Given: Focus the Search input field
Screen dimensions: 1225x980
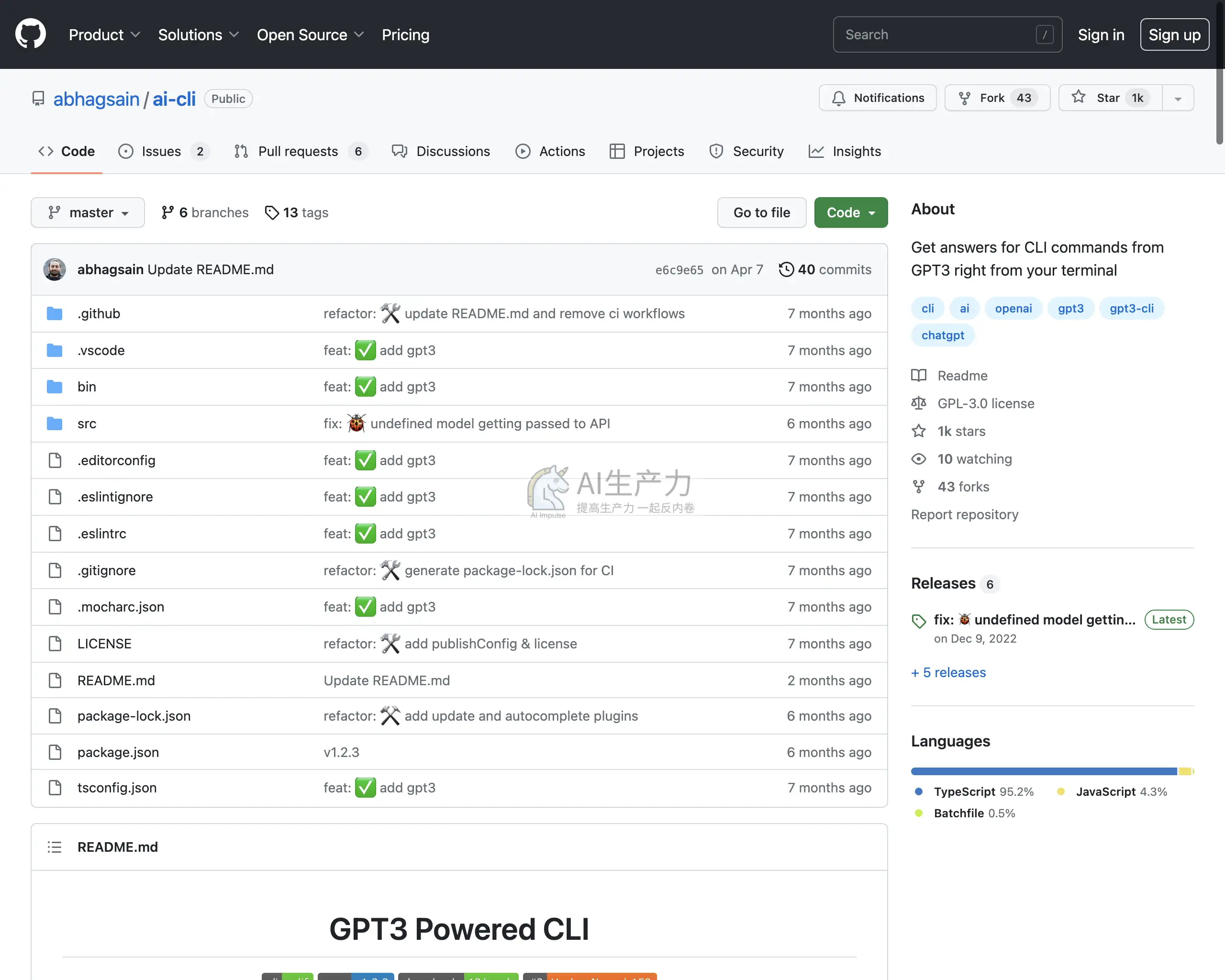Looking at the screenshot, I should click(947, 34).
